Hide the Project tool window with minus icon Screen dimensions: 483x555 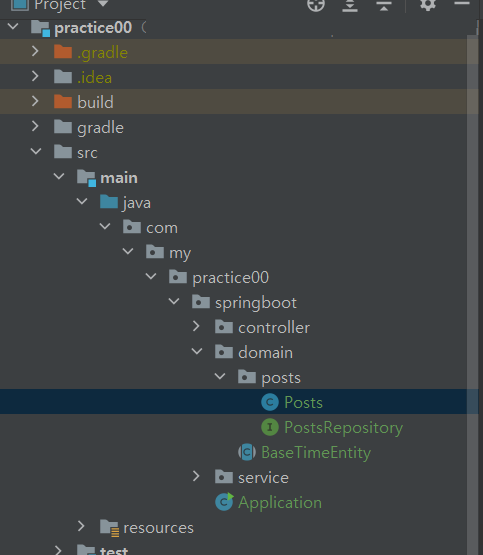click(461, 4)
